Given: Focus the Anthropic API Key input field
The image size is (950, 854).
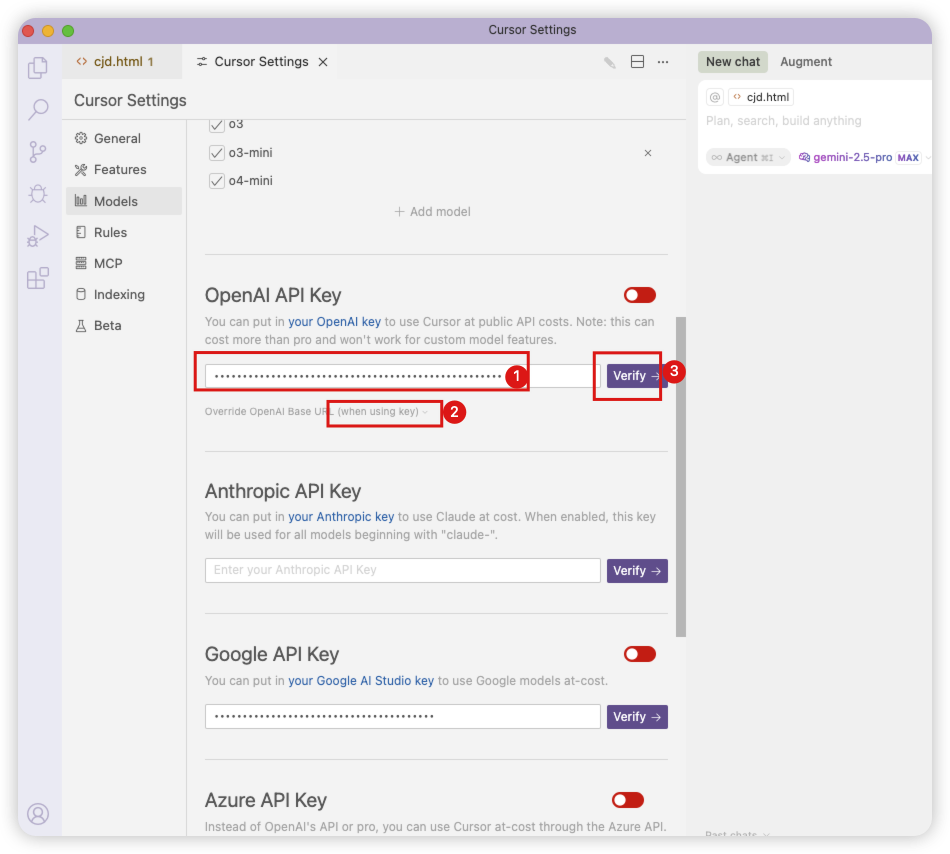Looking at the screenshot, I should click(403, 571).
